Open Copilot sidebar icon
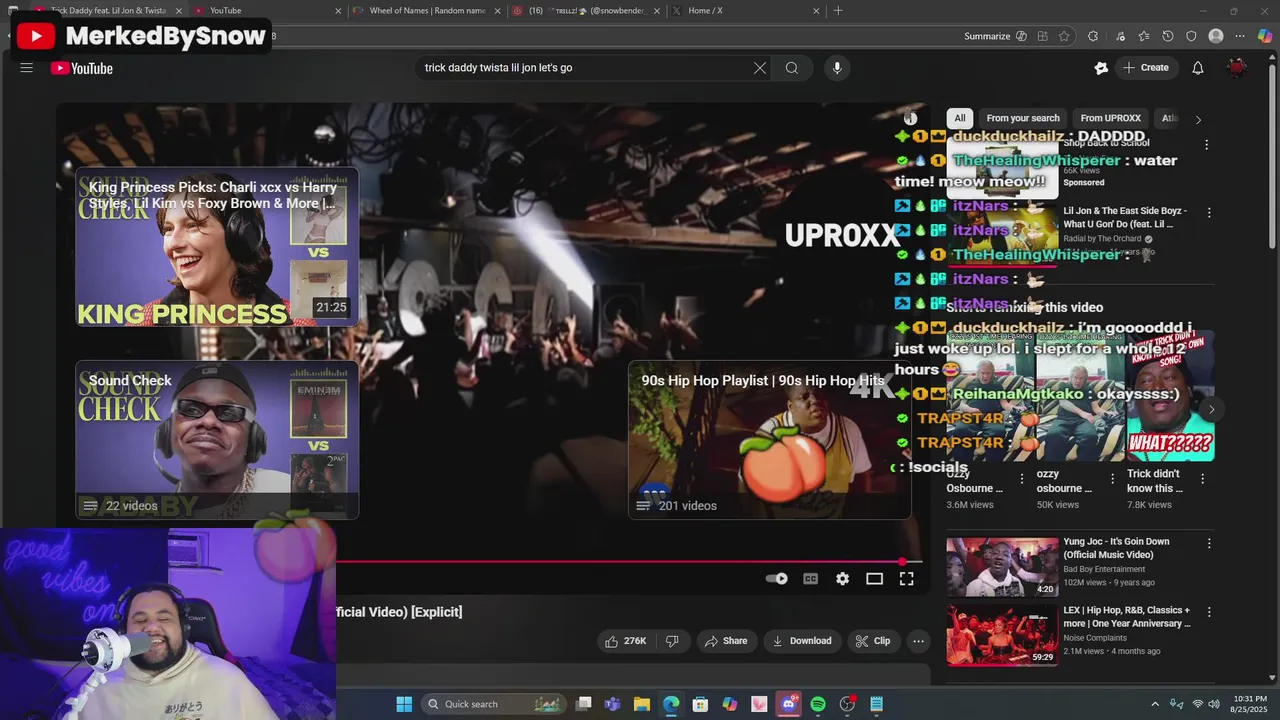Viewport: 1280px width, 720px height. click(x=1265, y=36)
